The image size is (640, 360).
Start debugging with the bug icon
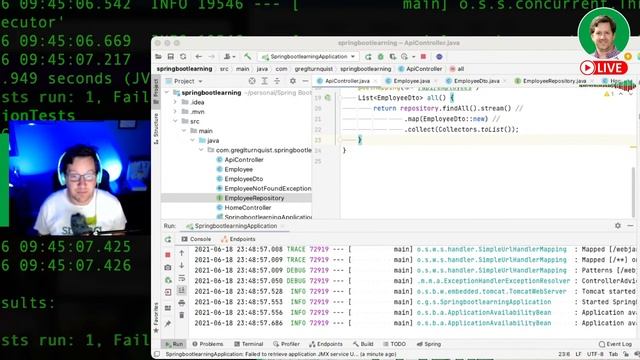coord(380,56)
